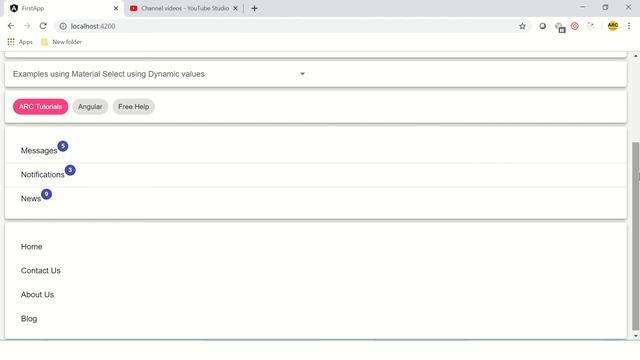This screenshot has width=640, height=360.
Task: Navigate to About Us list item
Action: pyautogui.click(x=316, y=295)
